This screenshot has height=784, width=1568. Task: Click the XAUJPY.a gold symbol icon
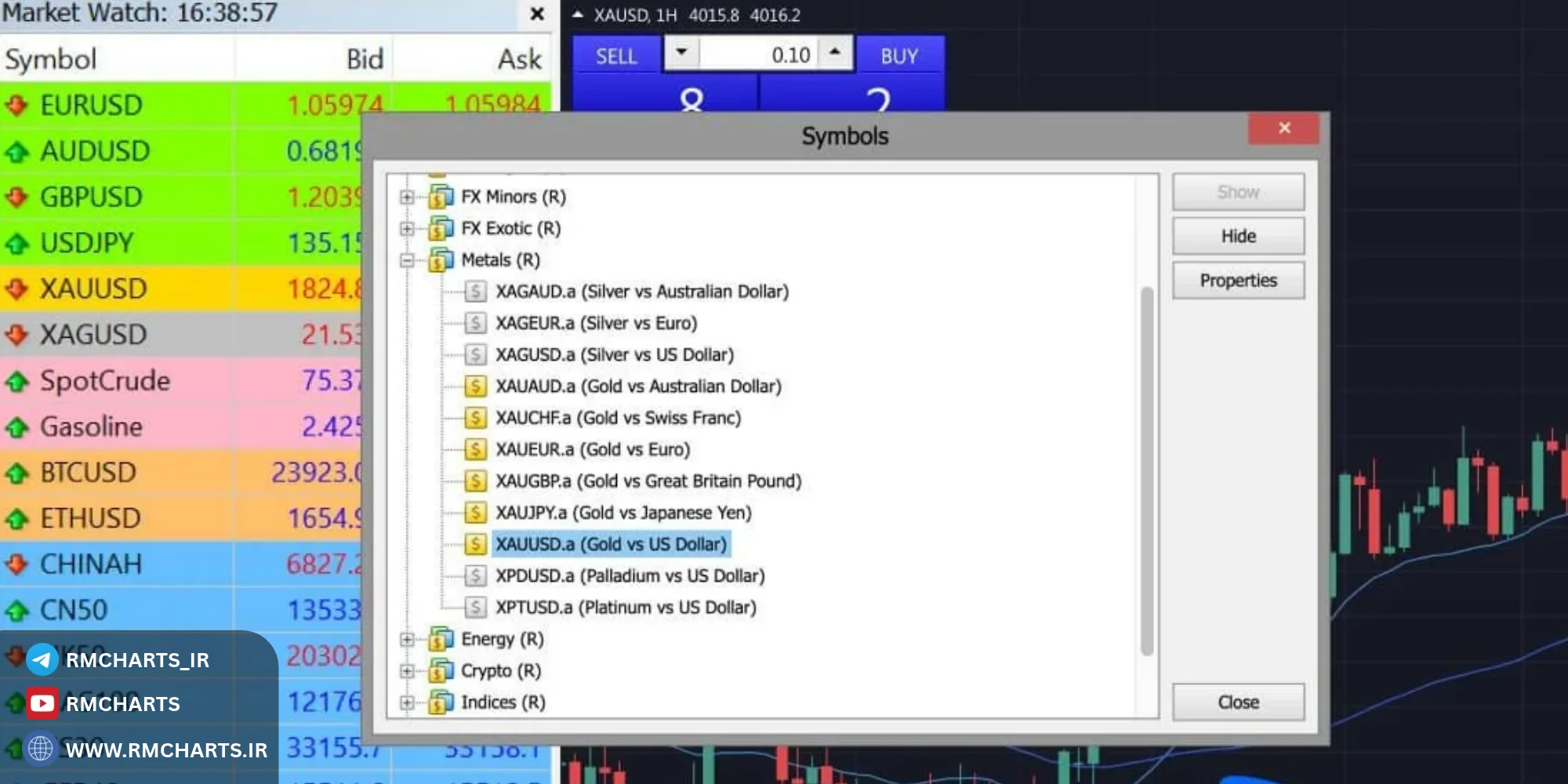[475, 513]
